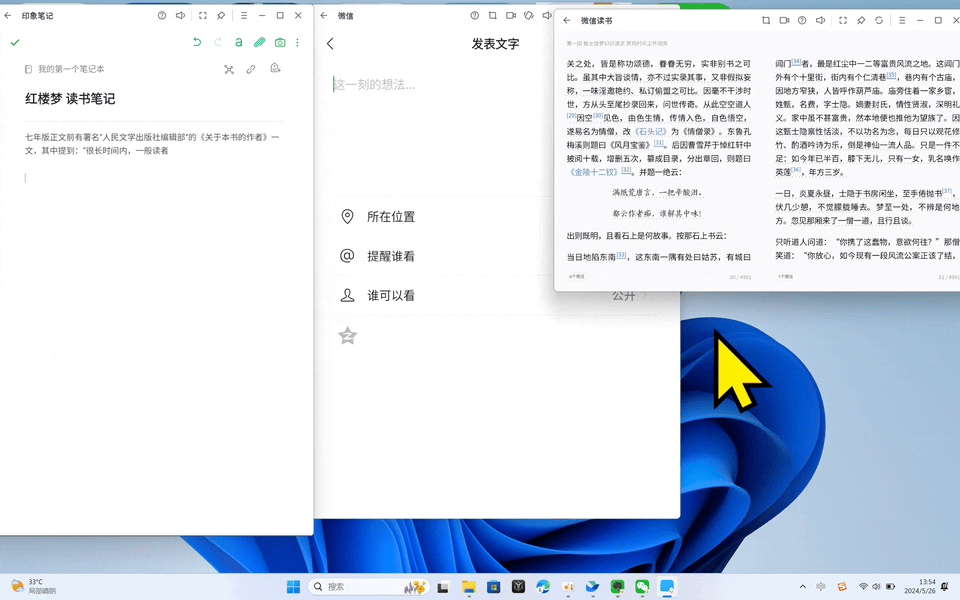Take a screenshot from the 微信 title bar
The width and height of the screenshot is (960, 600).
(492, 15)
